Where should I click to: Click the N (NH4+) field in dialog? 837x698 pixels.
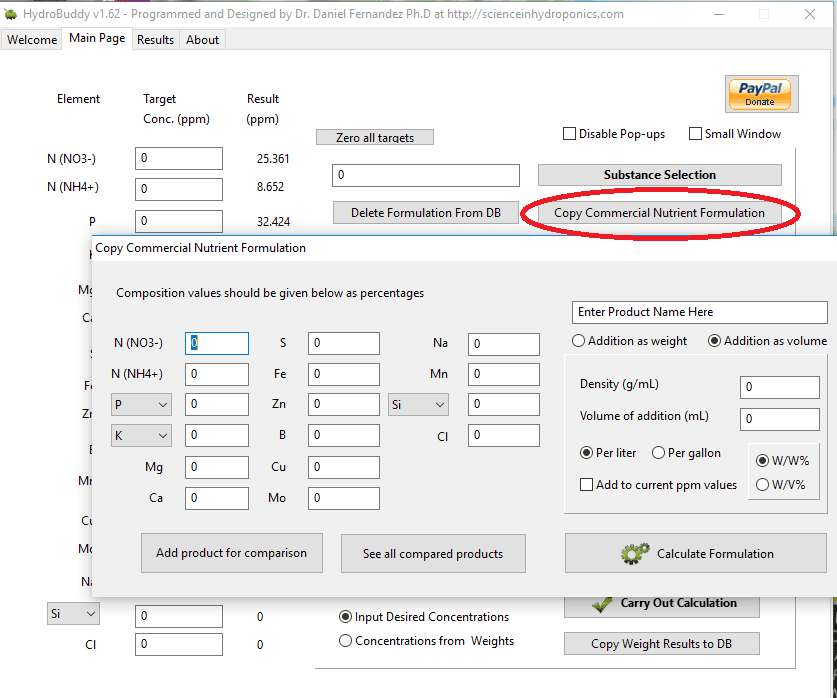[x=217, y=374]
